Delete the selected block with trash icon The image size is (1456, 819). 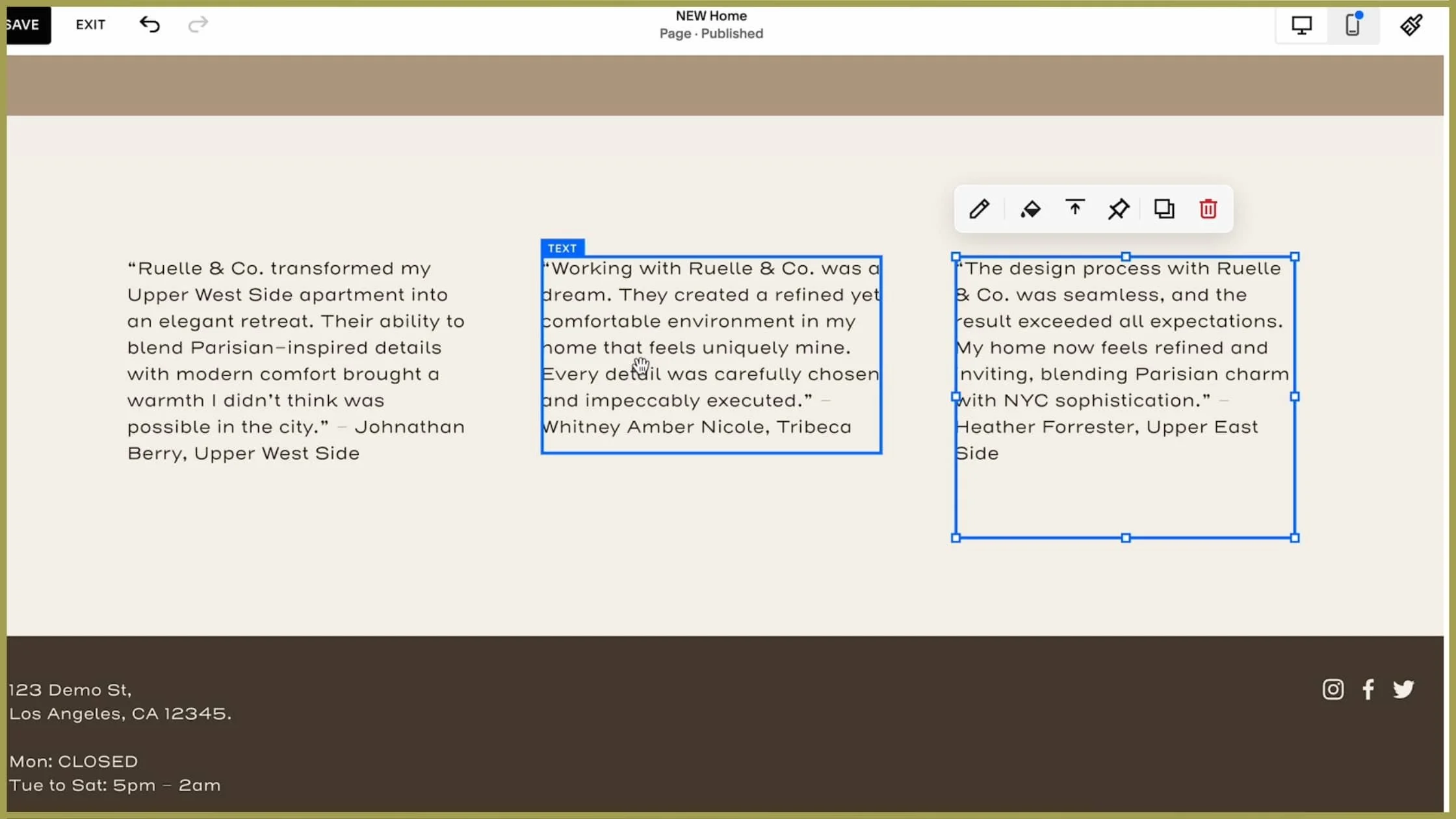(1208, 209)
